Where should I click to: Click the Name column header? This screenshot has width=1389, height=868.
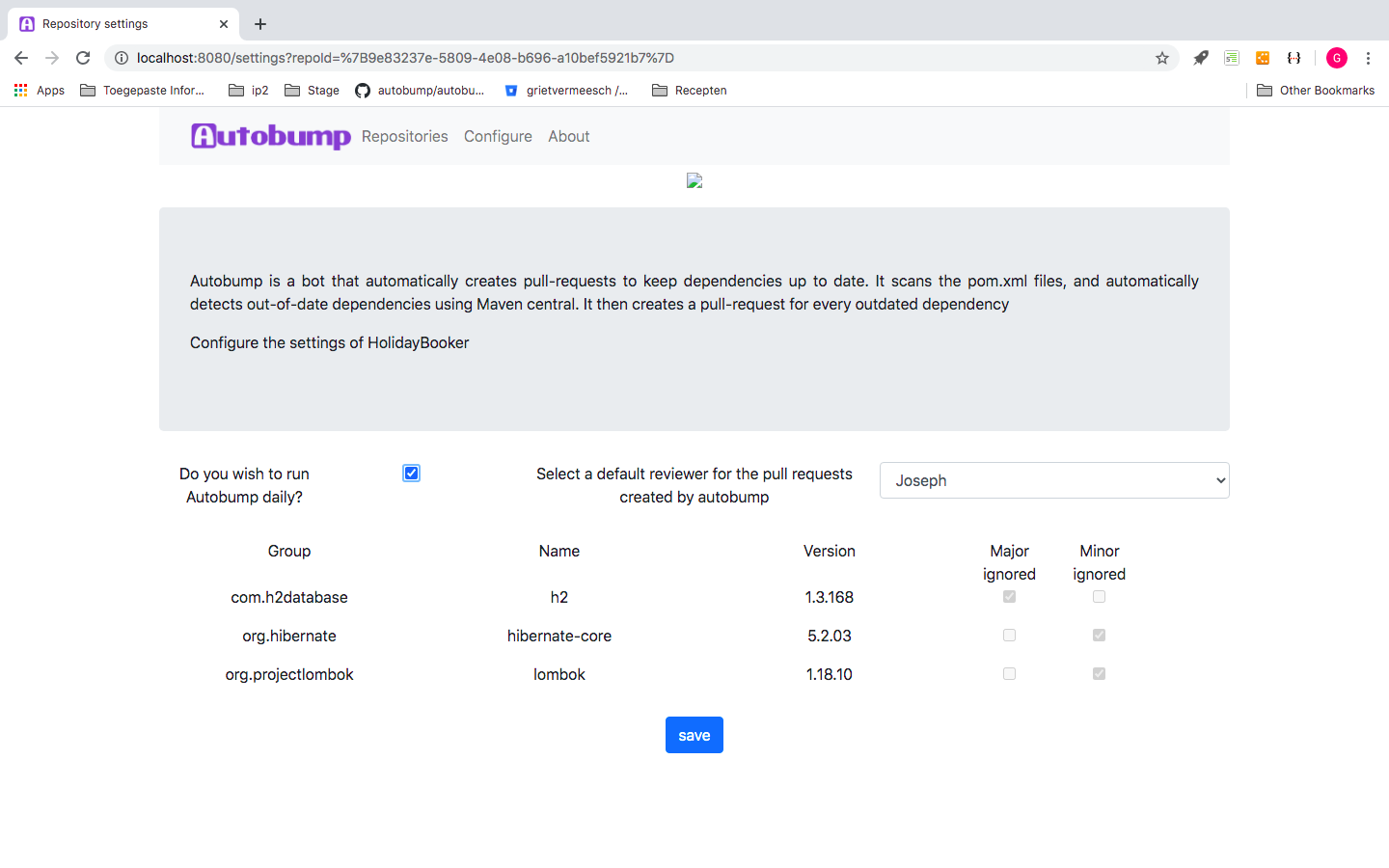click(559, 551)
